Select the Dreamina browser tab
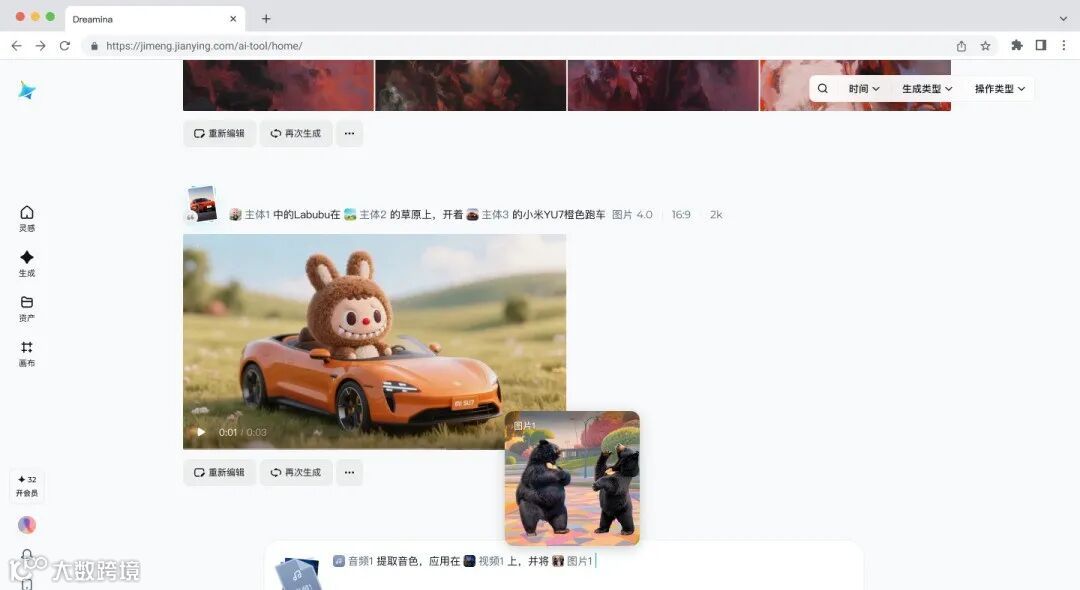The image size is (1080, 590). pyautogui.click(x=155, y=19)
